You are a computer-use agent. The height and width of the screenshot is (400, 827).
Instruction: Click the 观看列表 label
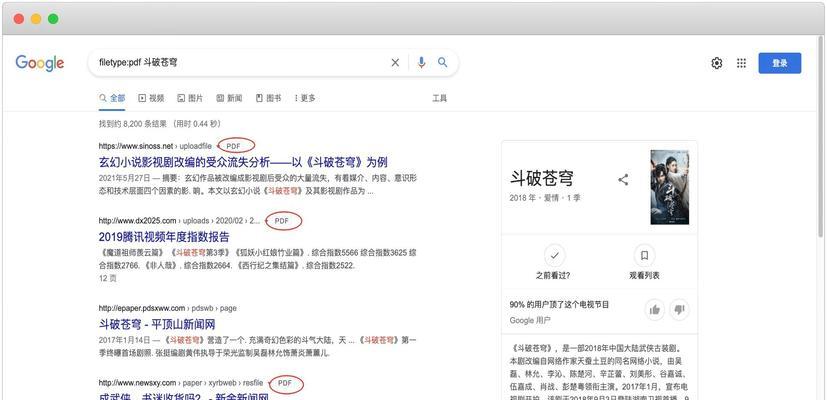(x=644, y=275)
